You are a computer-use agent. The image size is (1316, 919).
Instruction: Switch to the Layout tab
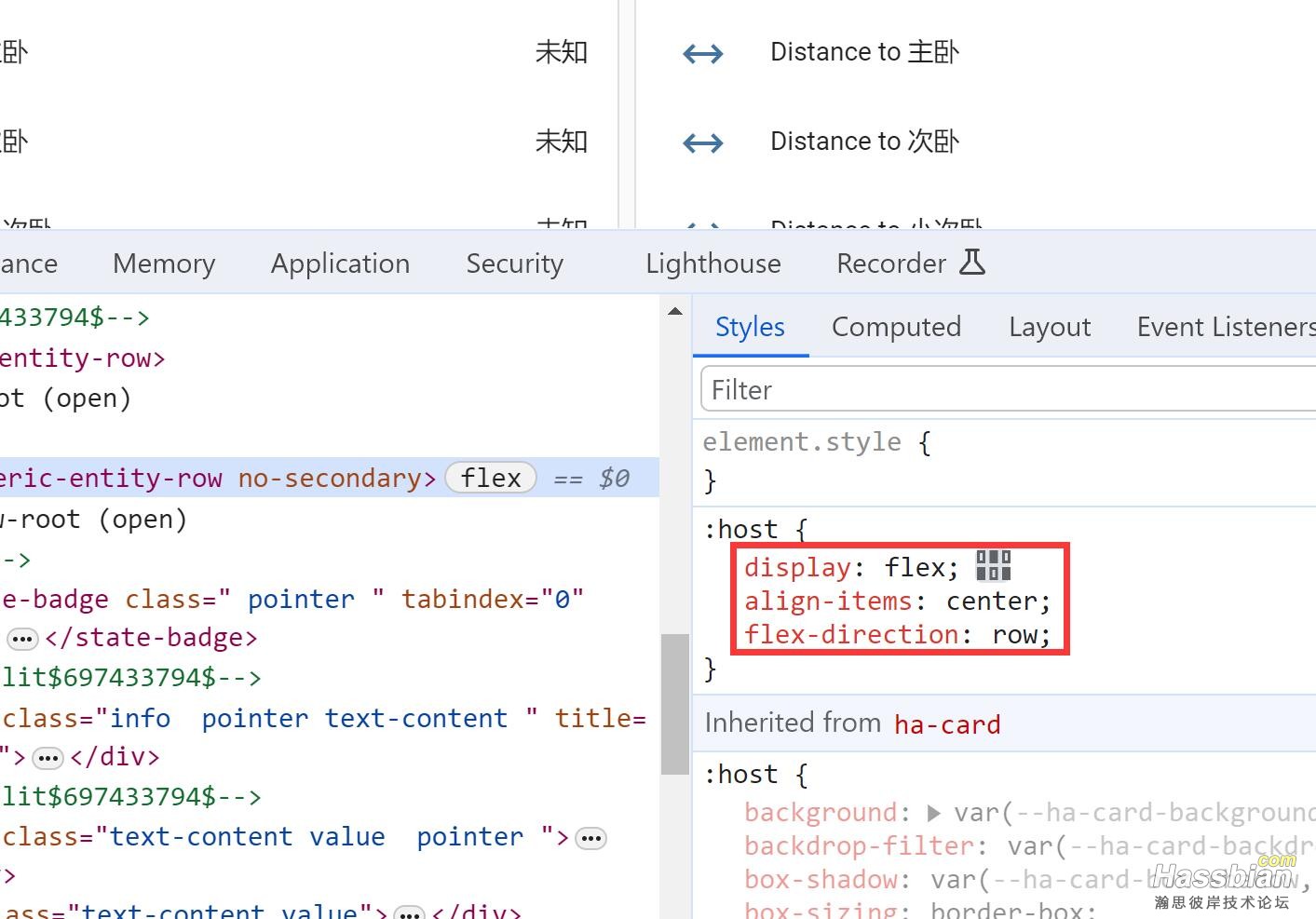[x=1050, y=327]
